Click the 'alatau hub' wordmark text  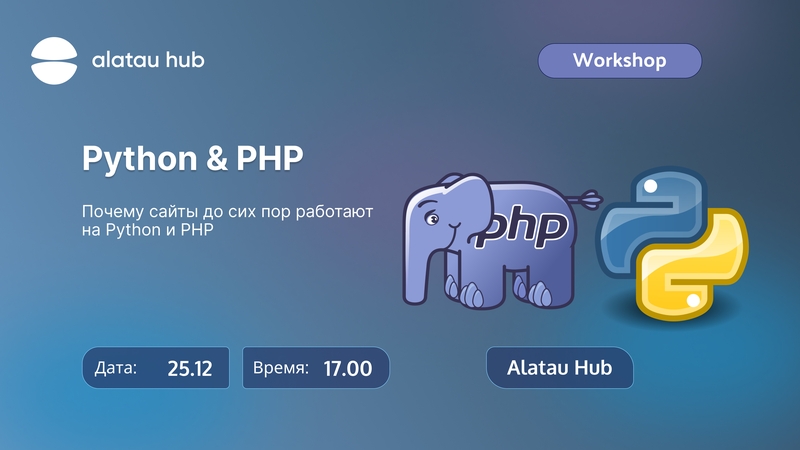[x=148, y=60]
